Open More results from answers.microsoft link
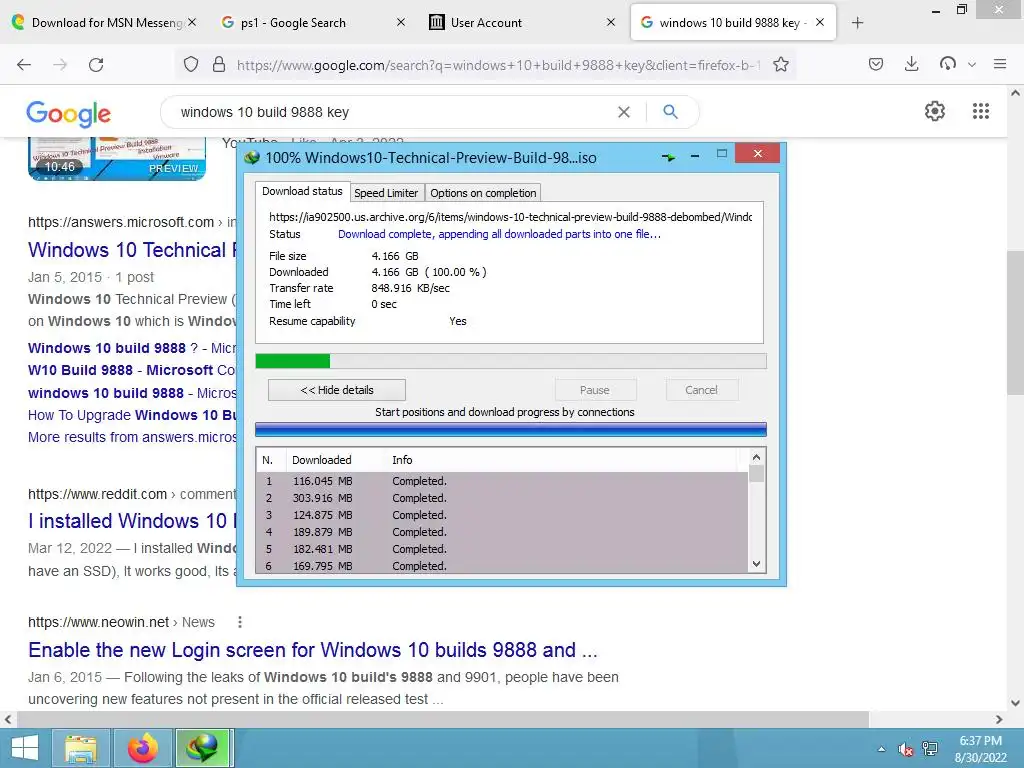This screenshot has width=1024, height=768. tap(132, 437)
